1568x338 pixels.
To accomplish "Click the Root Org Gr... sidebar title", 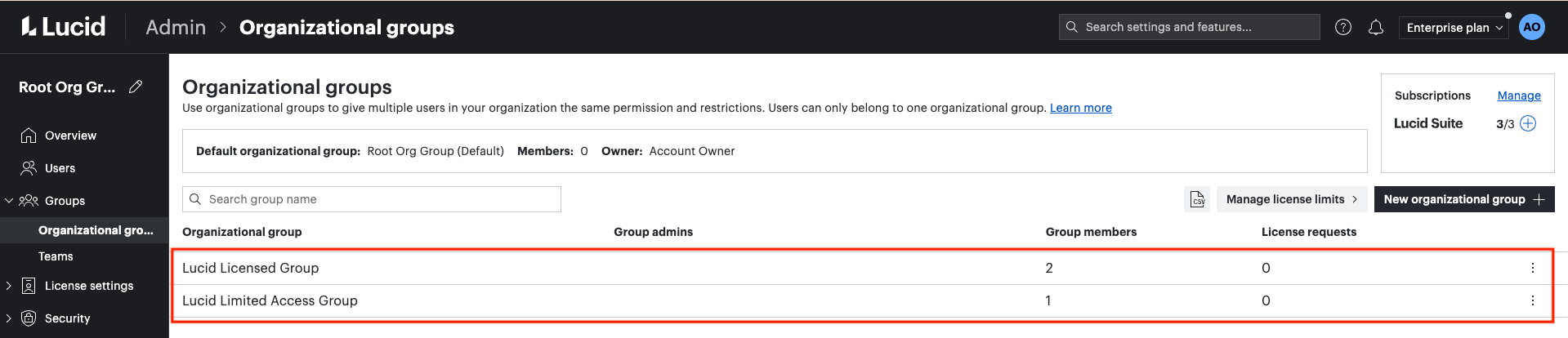I will (x=67, y=87).
